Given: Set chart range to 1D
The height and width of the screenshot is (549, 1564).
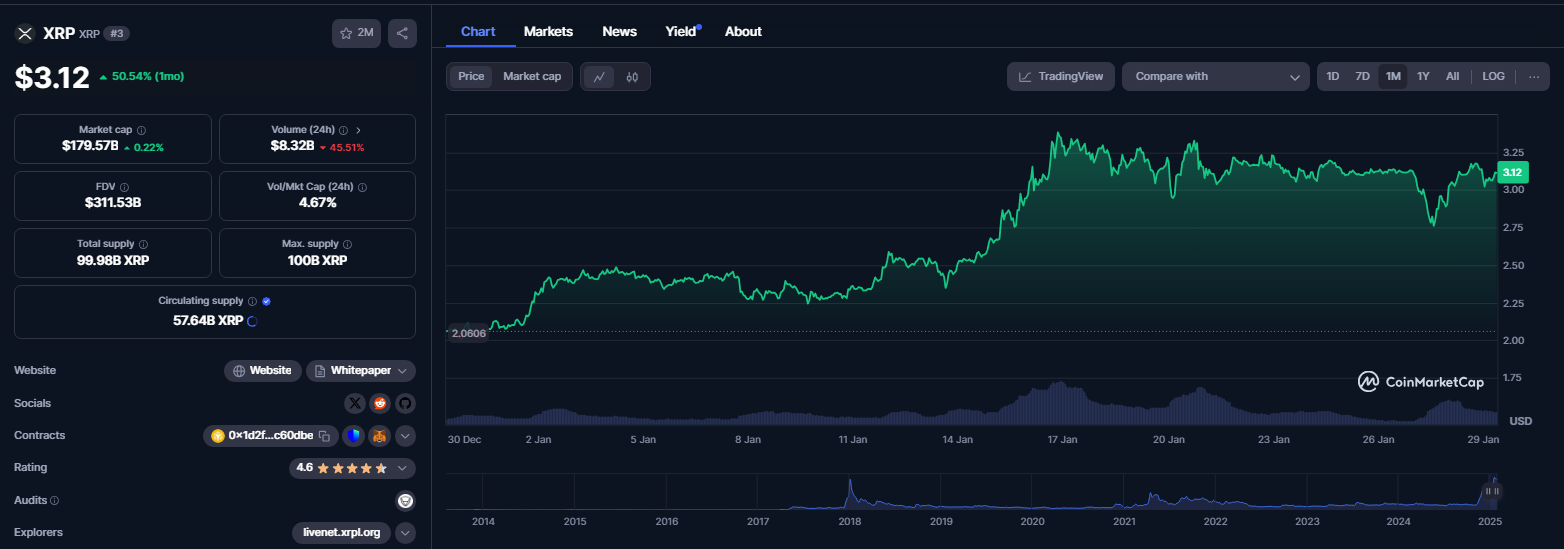Looking at the screenshot, I should [1333, 77].
